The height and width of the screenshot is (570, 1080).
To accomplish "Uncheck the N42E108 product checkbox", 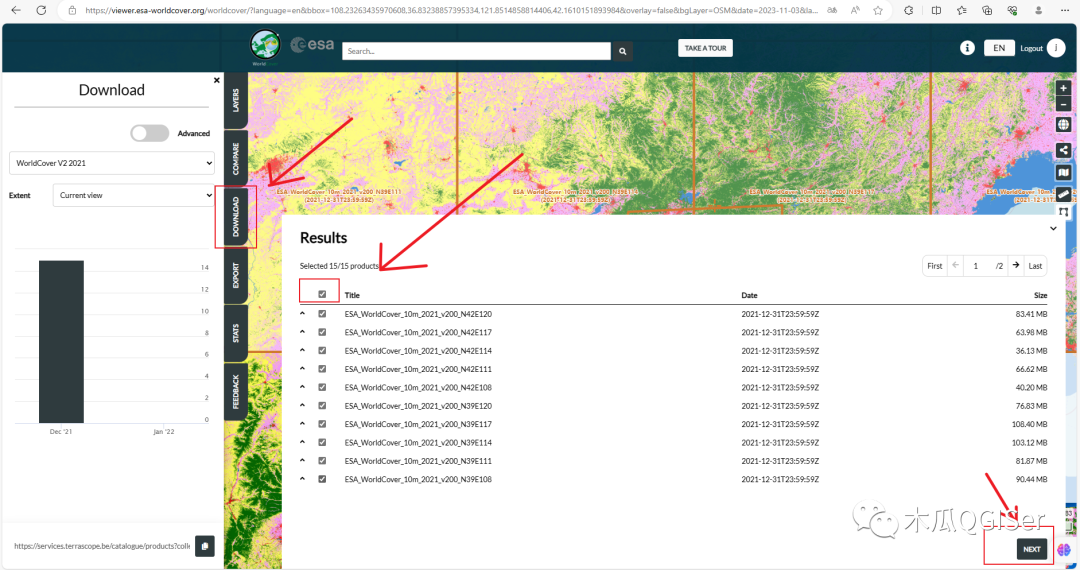I will (x=322, y=387).
